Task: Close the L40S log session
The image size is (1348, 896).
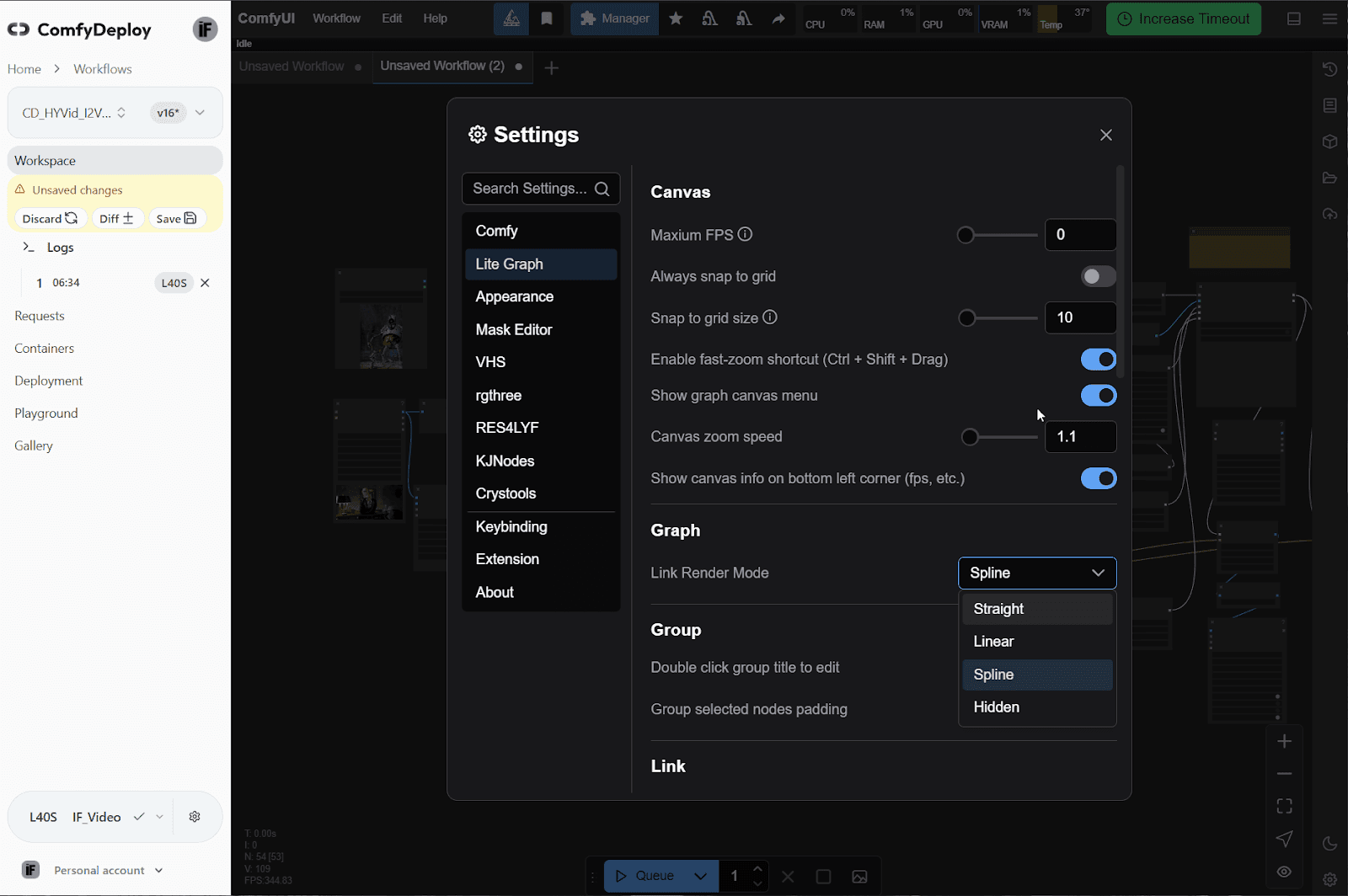Action: coord(205,283)
